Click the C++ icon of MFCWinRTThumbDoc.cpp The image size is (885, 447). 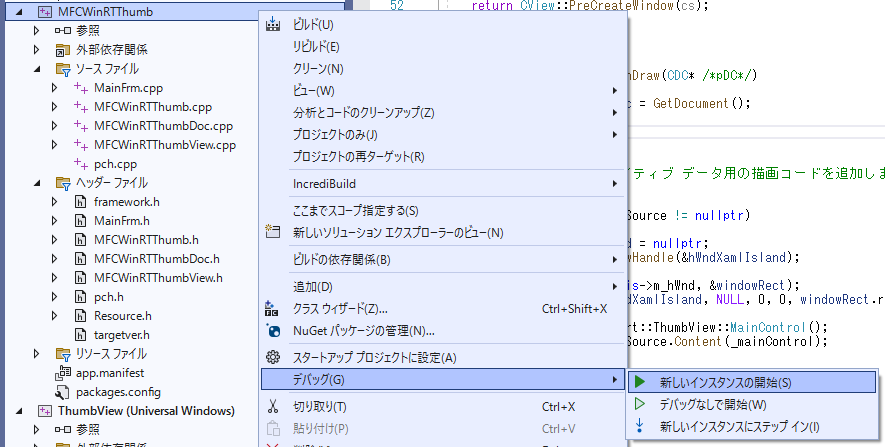pyautogui.click(x=81, y=126)
